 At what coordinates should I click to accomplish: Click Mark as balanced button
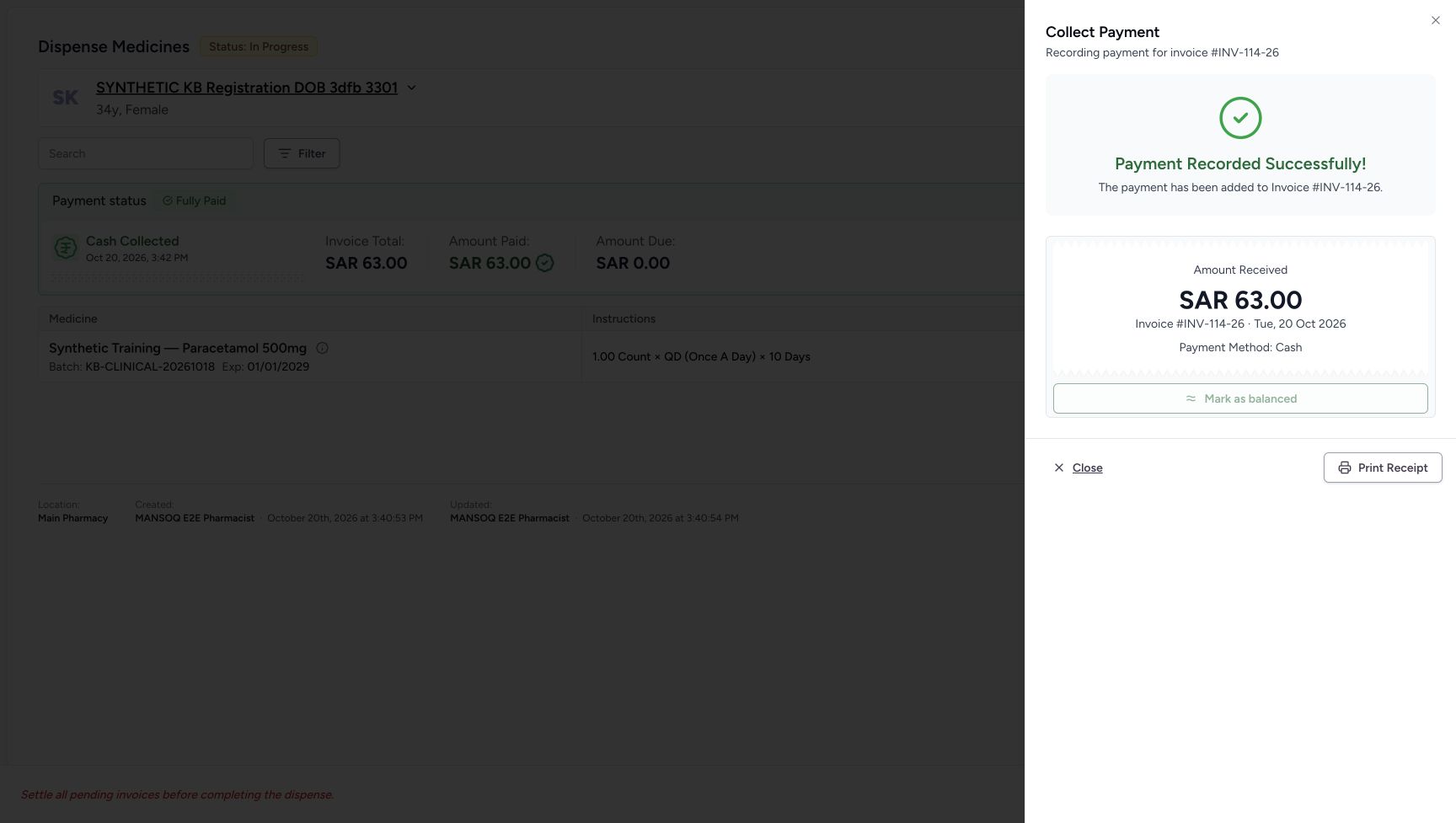tap(1240, 398)
